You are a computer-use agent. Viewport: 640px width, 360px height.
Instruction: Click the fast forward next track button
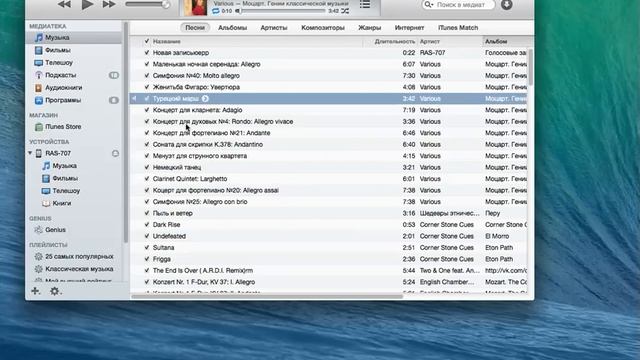pyautogui.click(x=109, y=4)
